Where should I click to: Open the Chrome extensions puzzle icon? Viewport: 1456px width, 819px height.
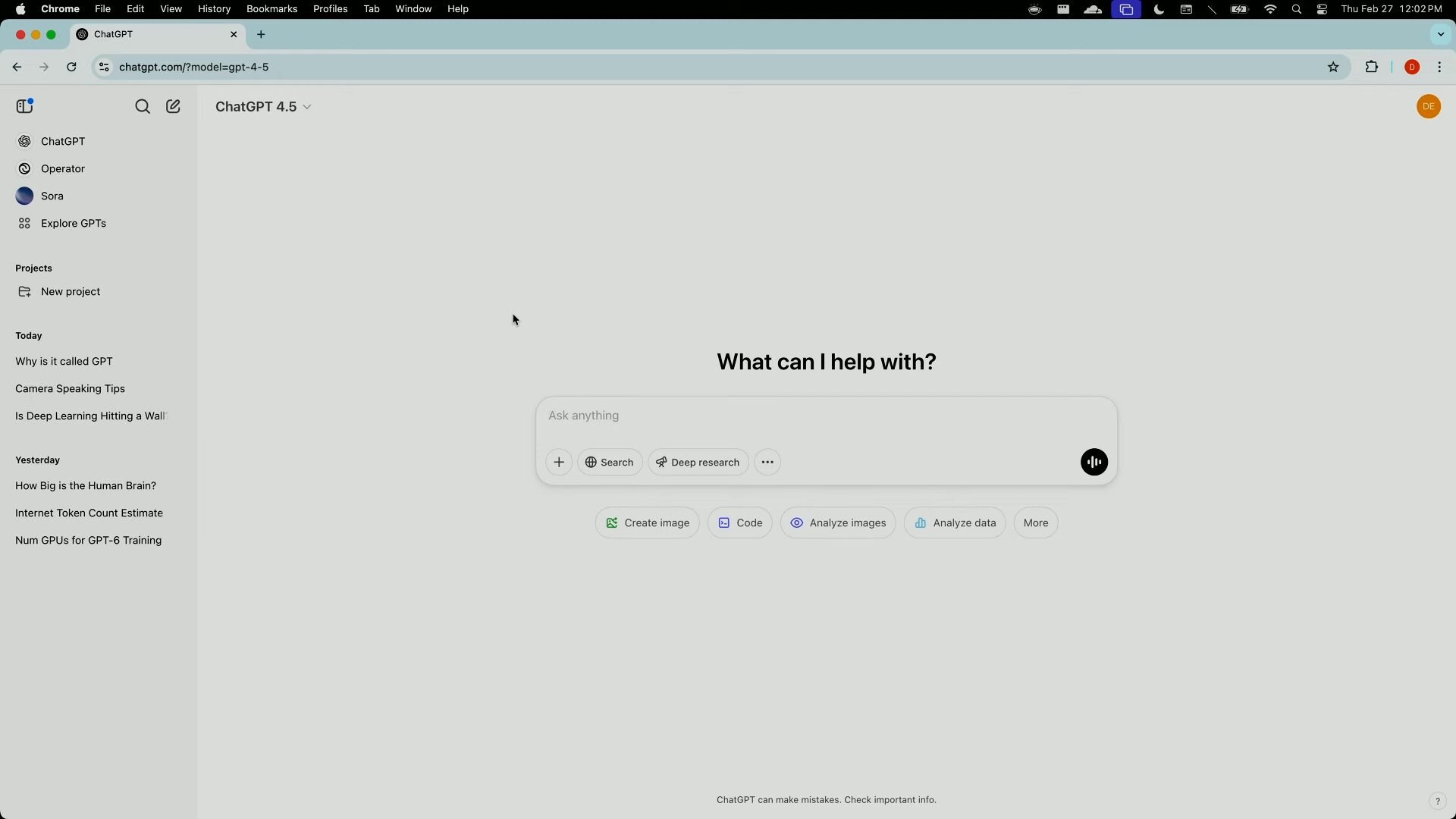click(x=1371, y=67)
